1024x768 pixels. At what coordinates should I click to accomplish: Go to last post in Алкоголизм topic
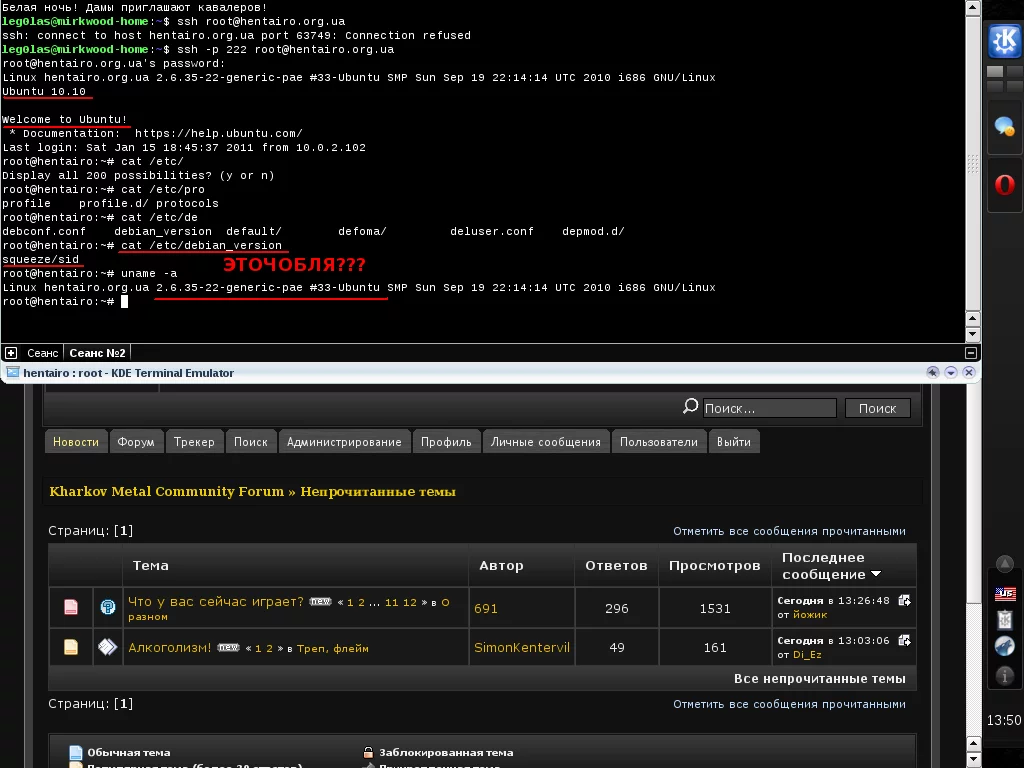click(x=904, y=640)
